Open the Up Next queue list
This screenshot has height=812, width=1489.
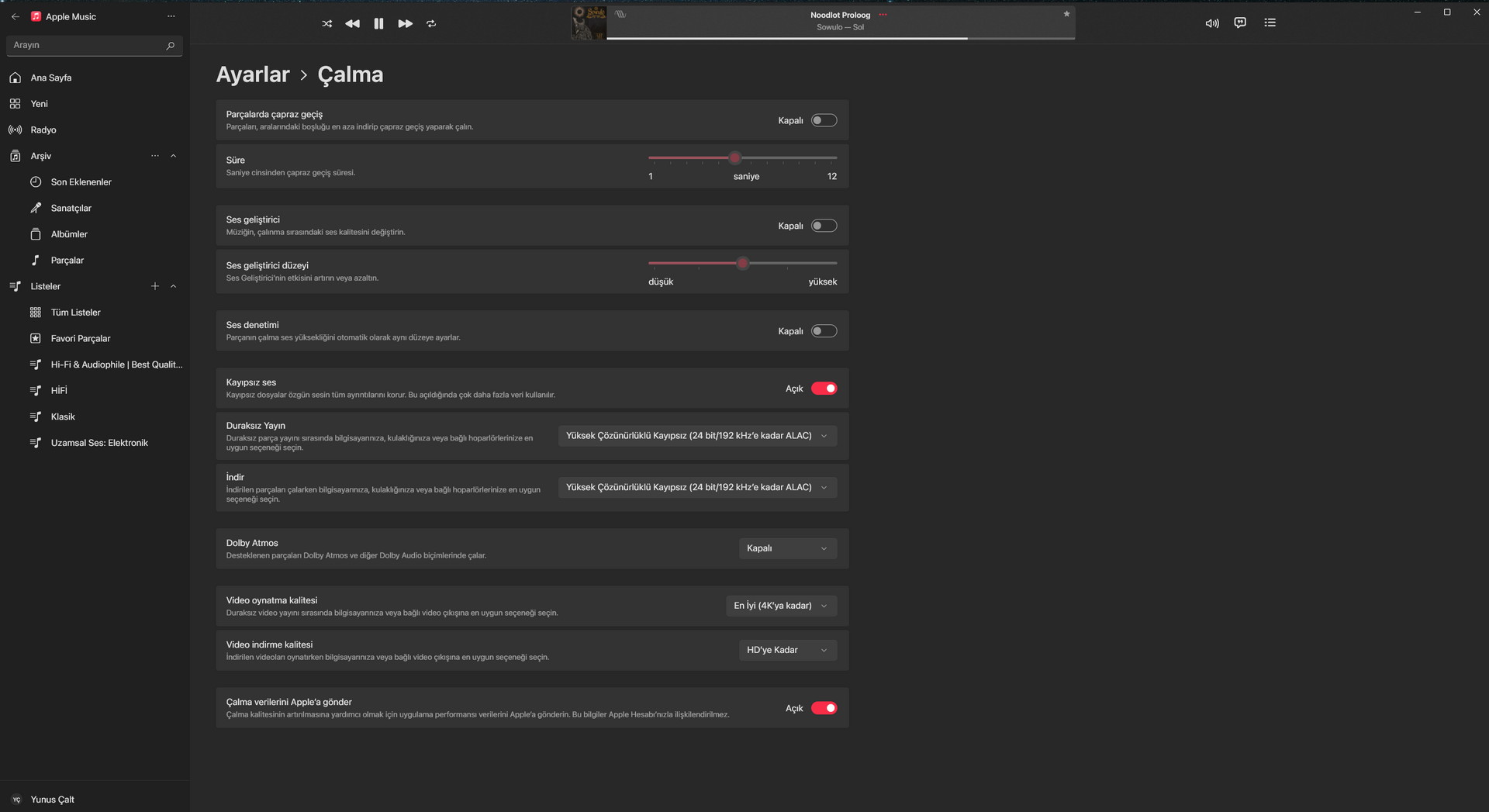pyautogui.click(x=1270, y=22)
